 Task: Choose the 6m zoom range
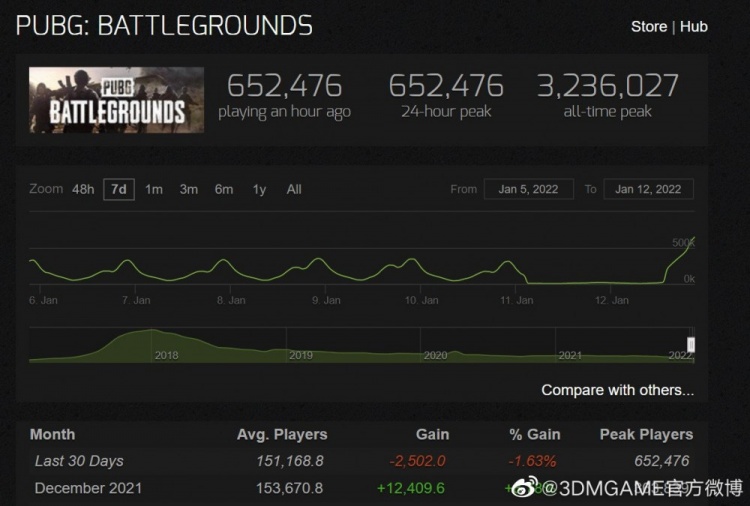coord(224,189)
